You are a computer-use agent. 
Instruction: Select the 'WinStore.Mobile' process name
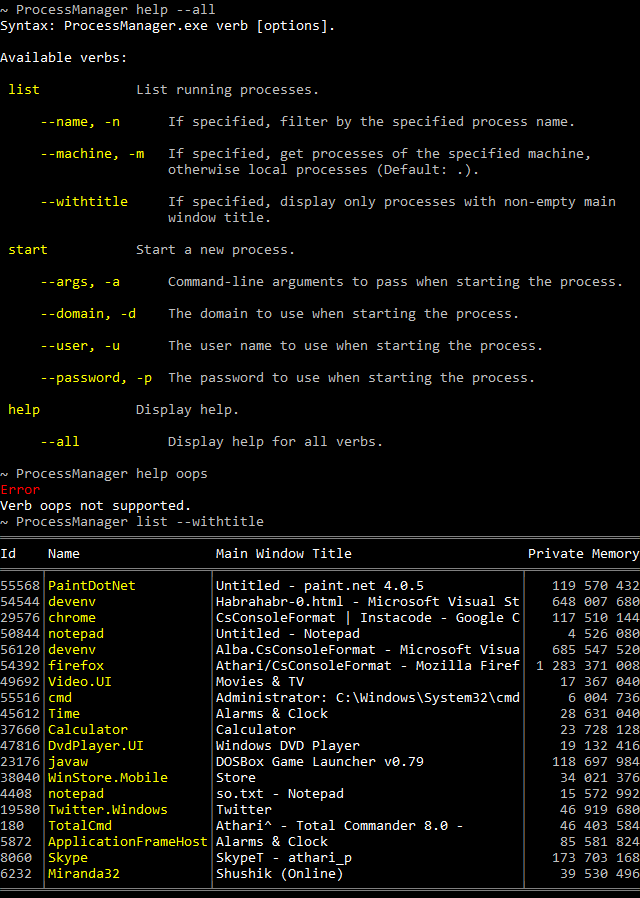[x=108, y=778]
